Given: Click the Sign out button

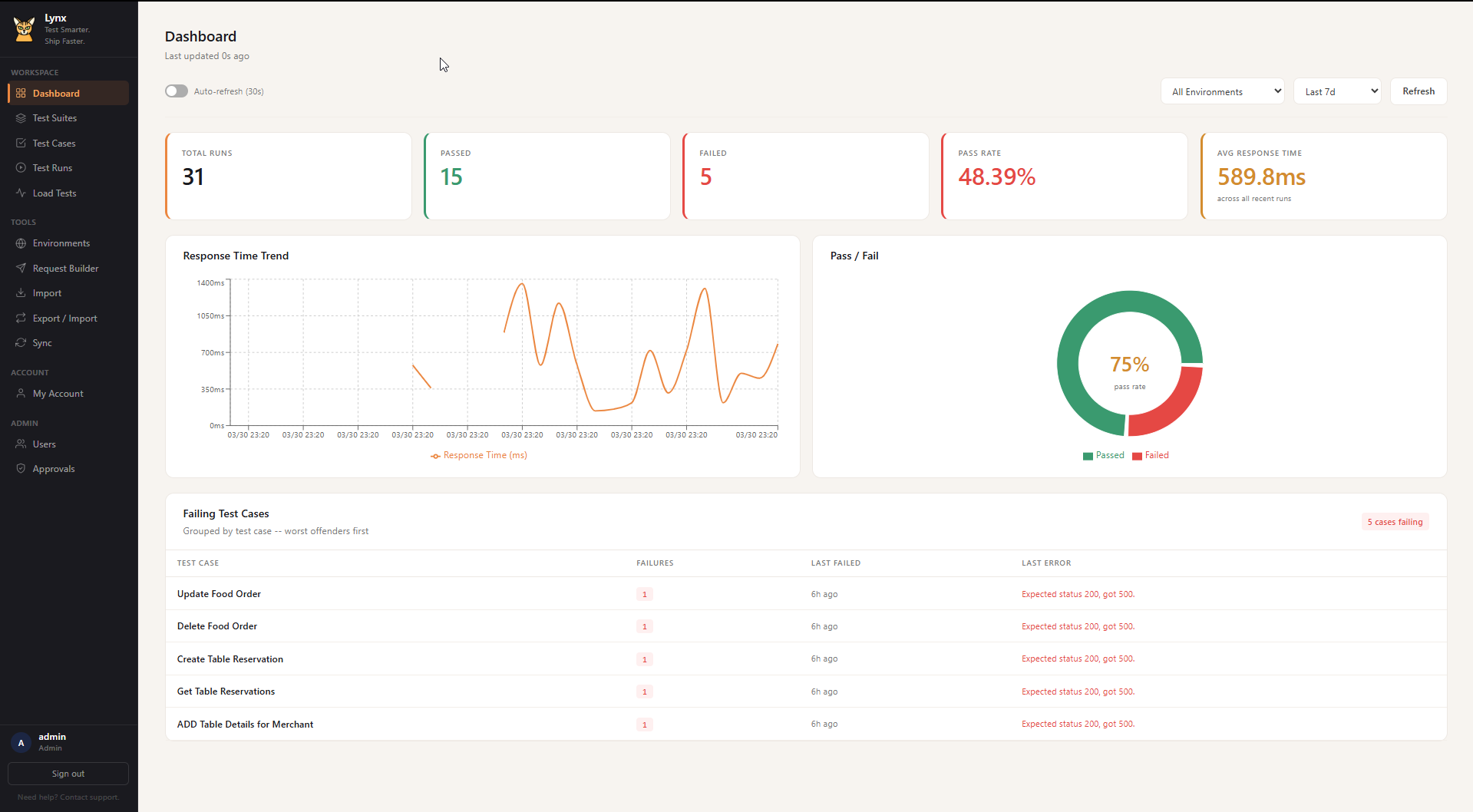Looking at the screenshot, I should click(68, 773).
